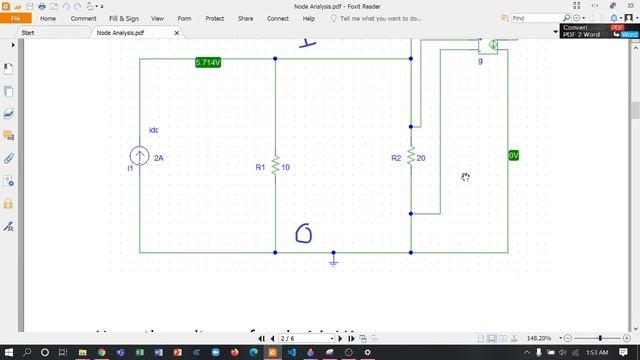Click the advanced search folder icon
Viewport: 640px width, 360px height.
point(504,18)
